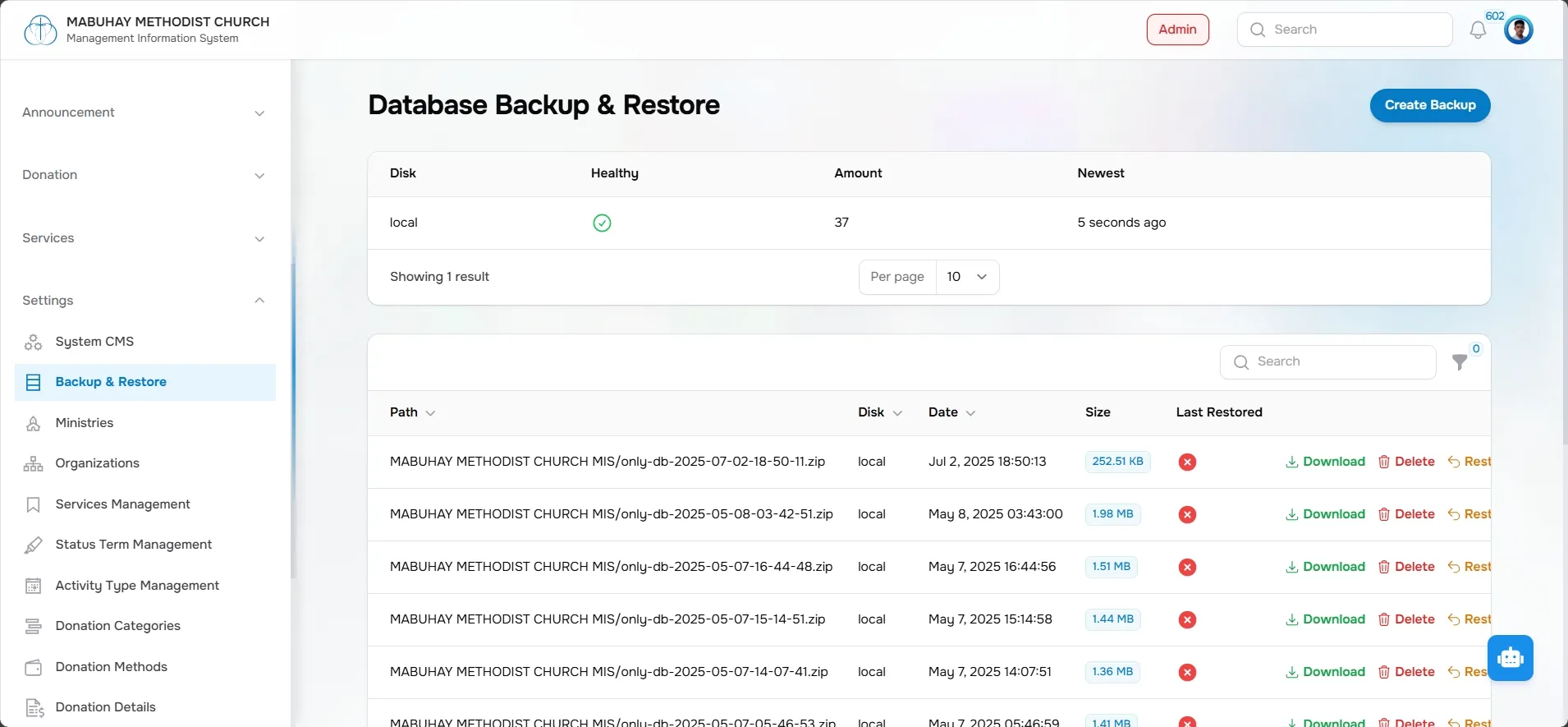This screenshot has width=1568, height=727.
Task: Go to Organizations page
Action: pyautogui.click(x=144, y=463)
